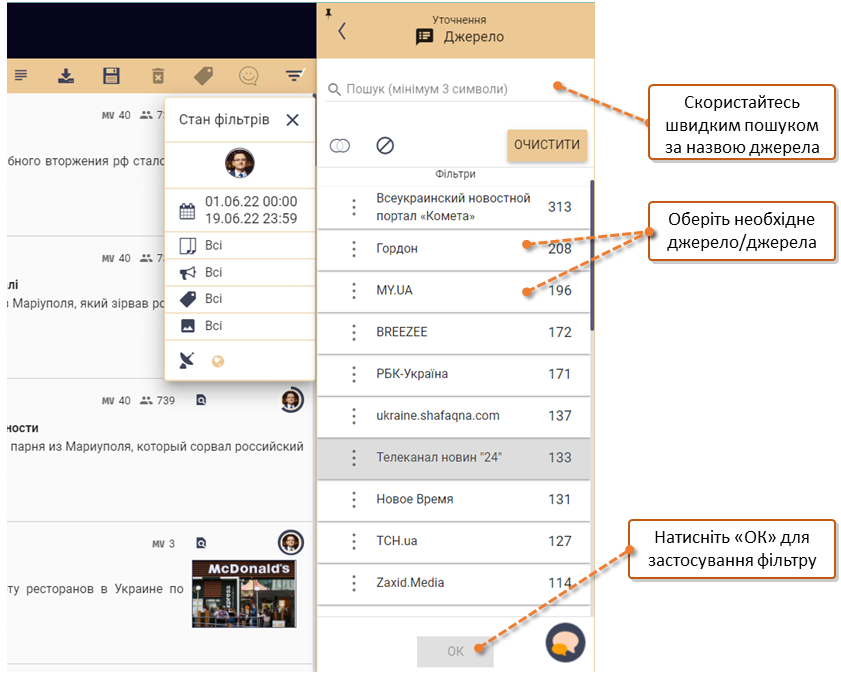
Task: Toggle the exclusion circle-slash icon
Action: coord(385,145)
